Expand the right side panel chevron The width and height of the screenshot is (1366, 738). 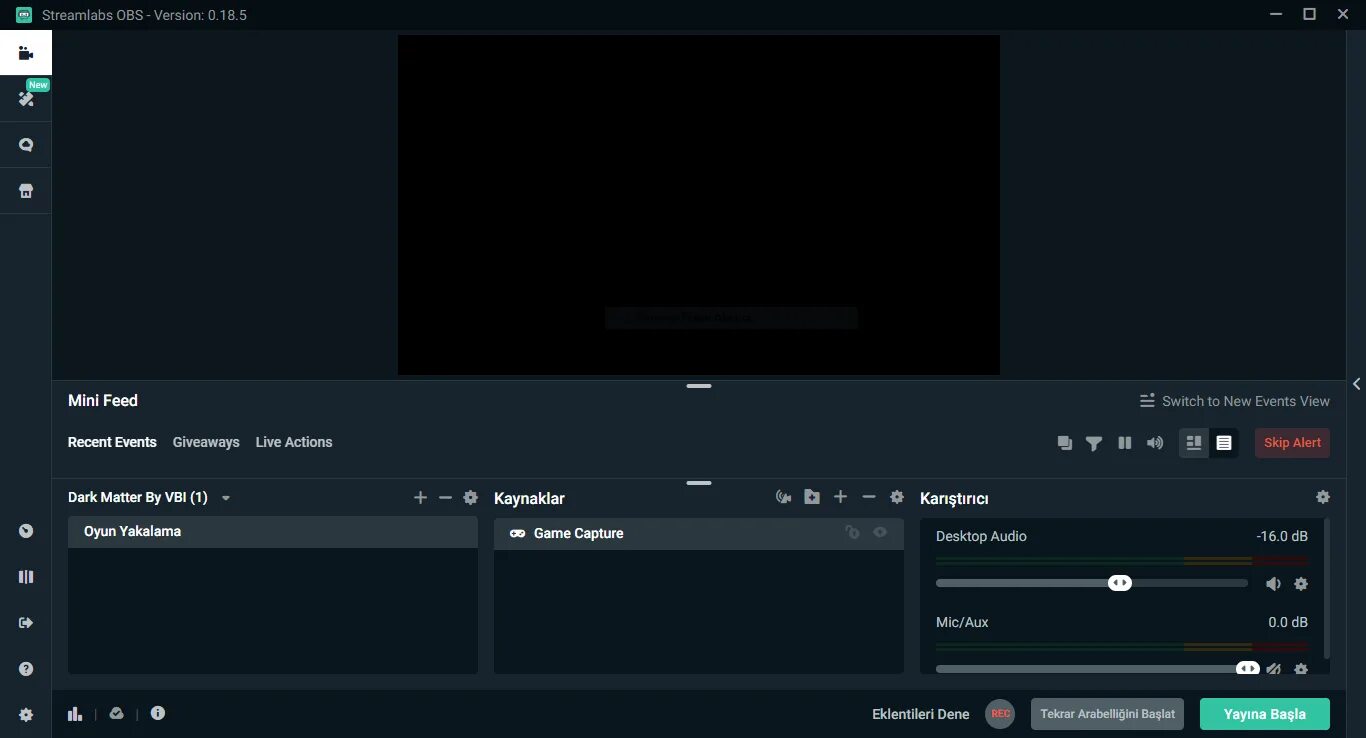tap(1356, 384)
